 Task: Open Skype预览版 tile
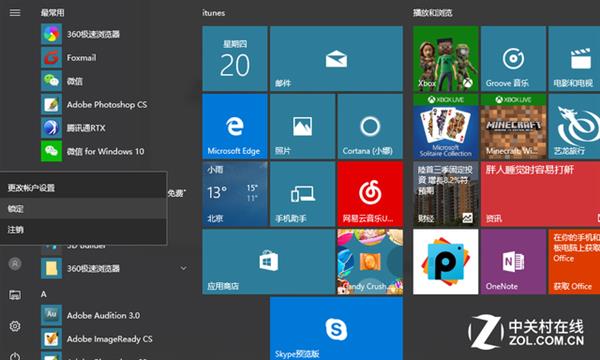tap(336, 329)
